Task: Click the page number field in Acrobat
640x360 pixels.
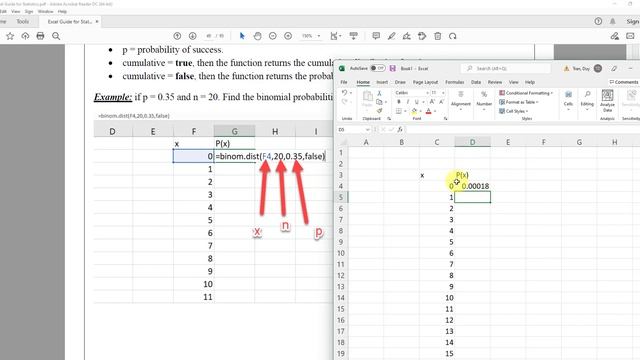Action: [x=210, y=36]
